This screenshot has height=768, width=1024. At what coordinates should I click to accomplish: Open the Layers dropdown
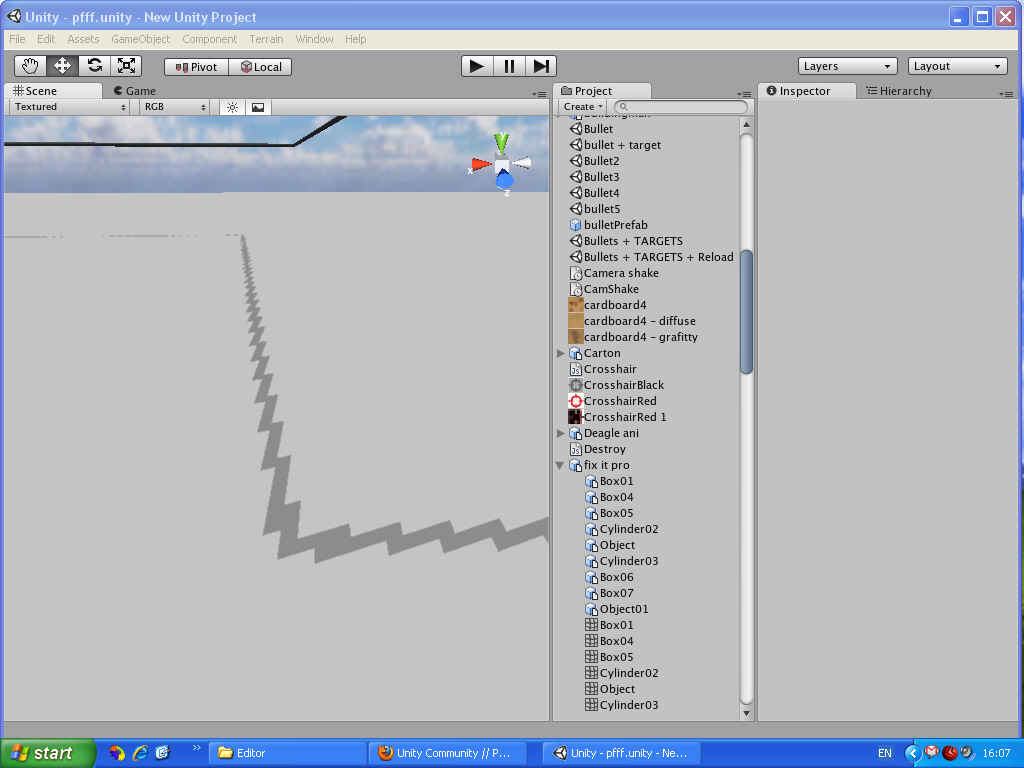coord(846,66)
